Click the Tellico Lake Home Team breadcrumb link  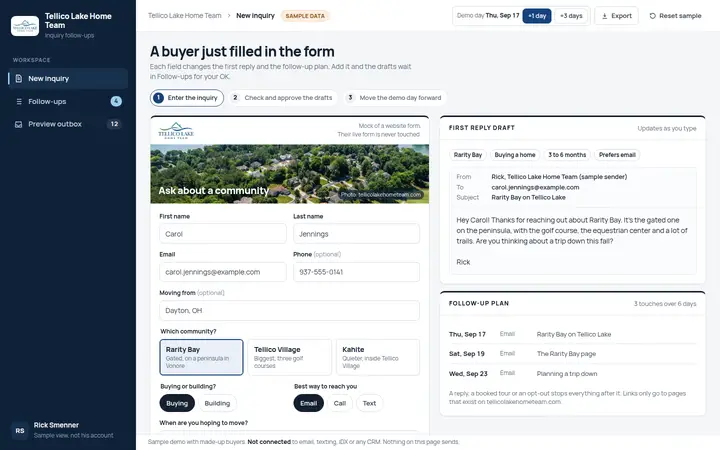pos(185,16)
